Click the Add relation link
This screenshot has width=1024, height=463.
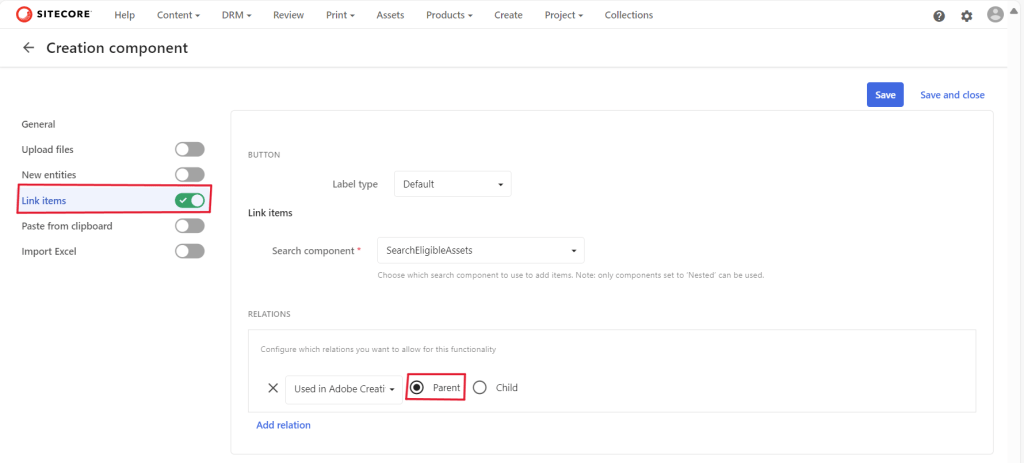tap(283, 425)
